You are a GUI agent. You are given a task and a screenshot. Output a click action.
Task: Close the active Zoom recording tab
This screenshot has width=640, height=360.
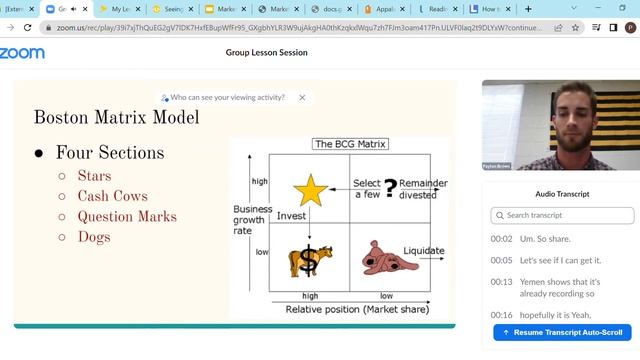point(85,9)
